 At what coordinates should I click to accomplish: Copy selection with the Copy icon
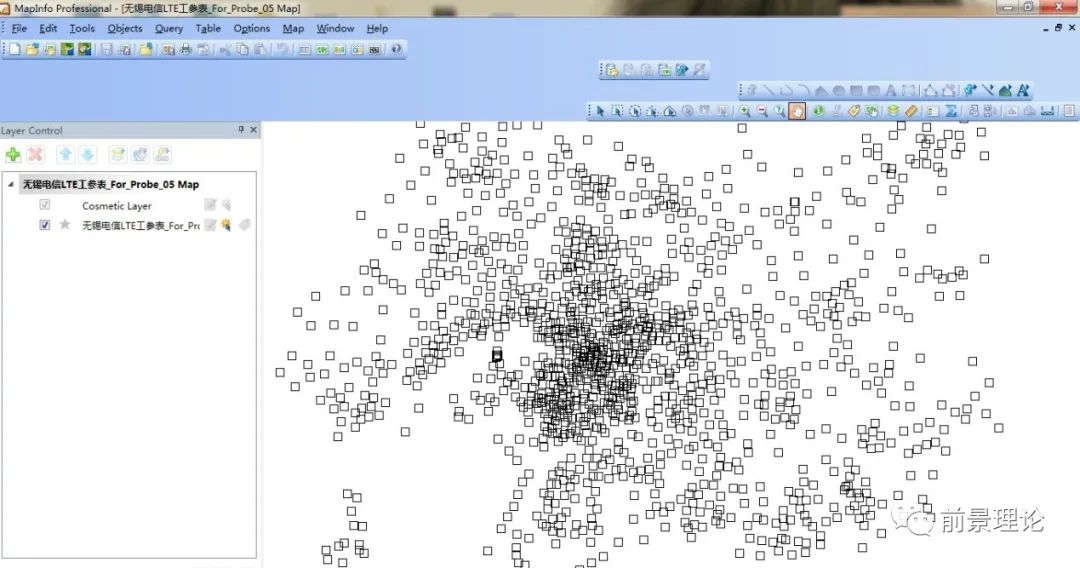tap(242, 50)
